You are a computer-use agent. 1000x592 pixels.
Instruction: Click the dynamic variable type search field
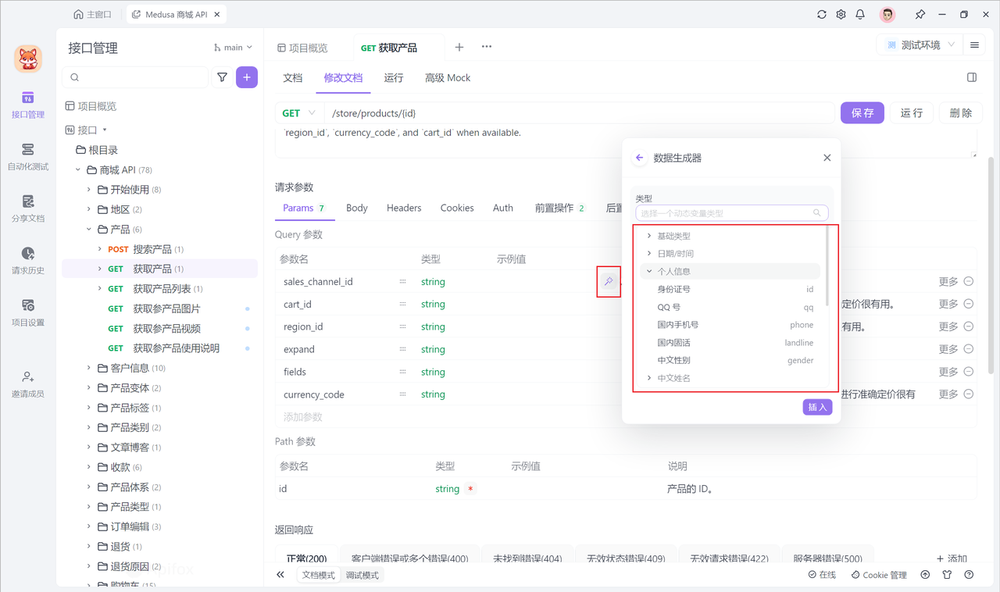pyautogui.click(x=730, y=212)
